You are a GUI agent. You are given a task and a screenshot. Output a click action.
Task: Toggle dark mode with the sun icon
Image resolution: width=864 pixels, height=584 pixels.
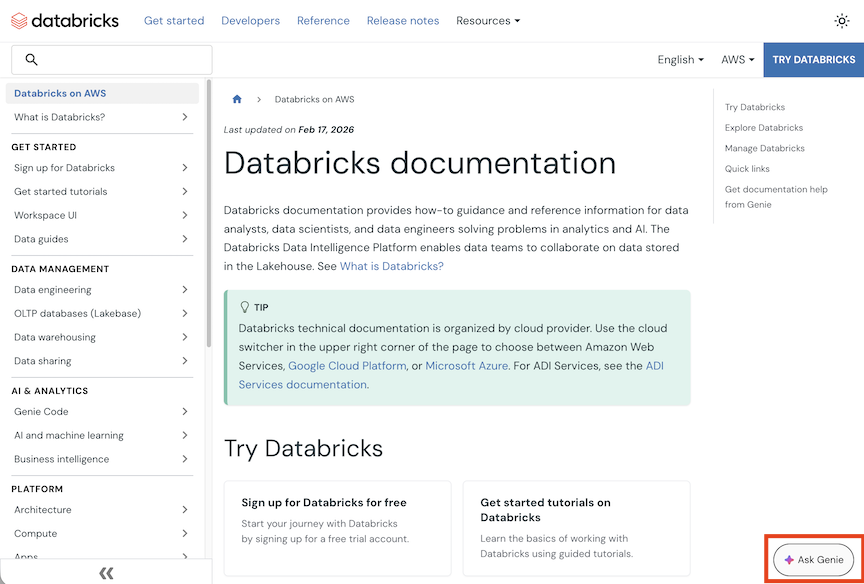coord(842,20)
